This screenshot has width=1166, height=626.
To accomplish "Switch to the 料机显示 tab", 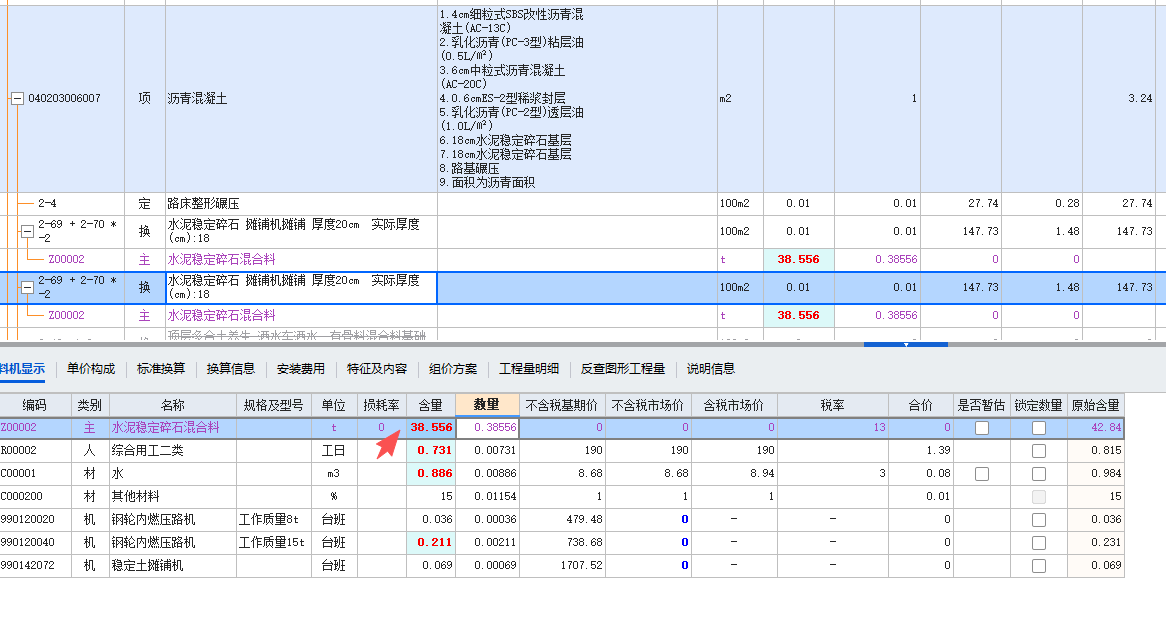I will (x=22, y=369).
